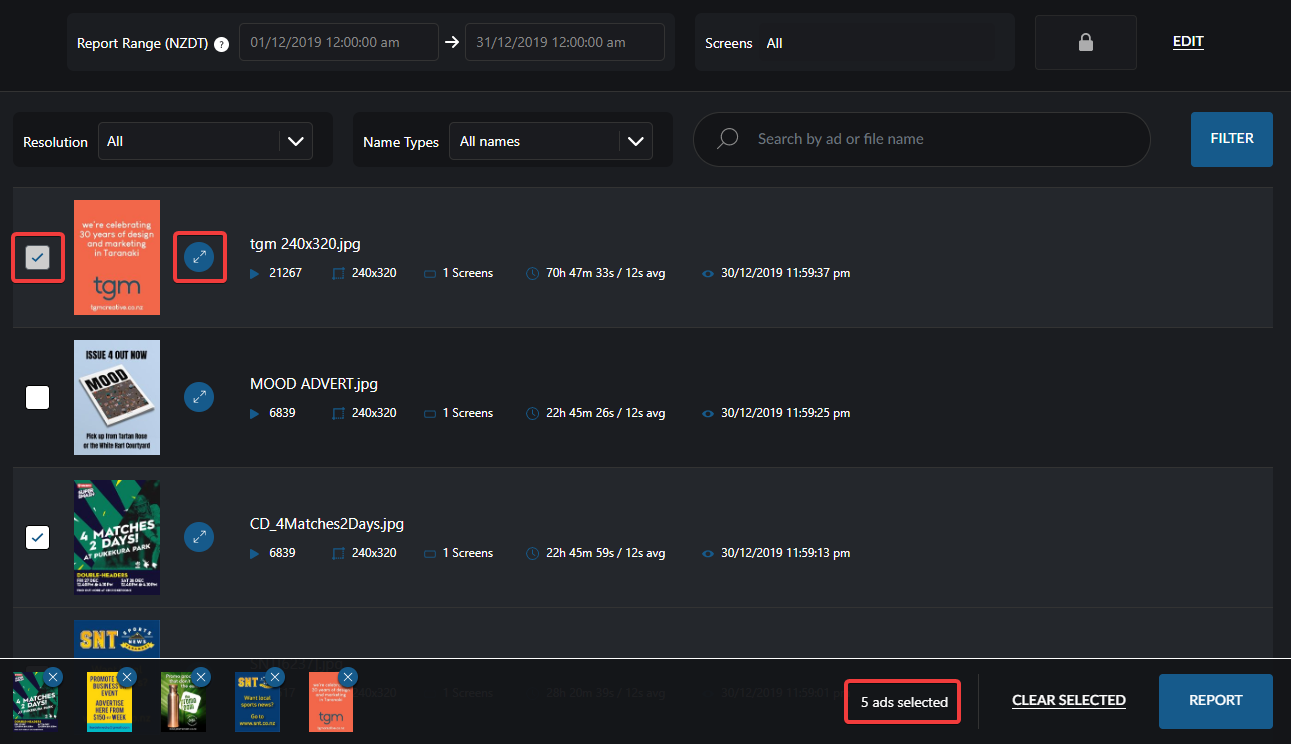
Task: Click the 5 ads selected counter
Action: coord(904,702)
